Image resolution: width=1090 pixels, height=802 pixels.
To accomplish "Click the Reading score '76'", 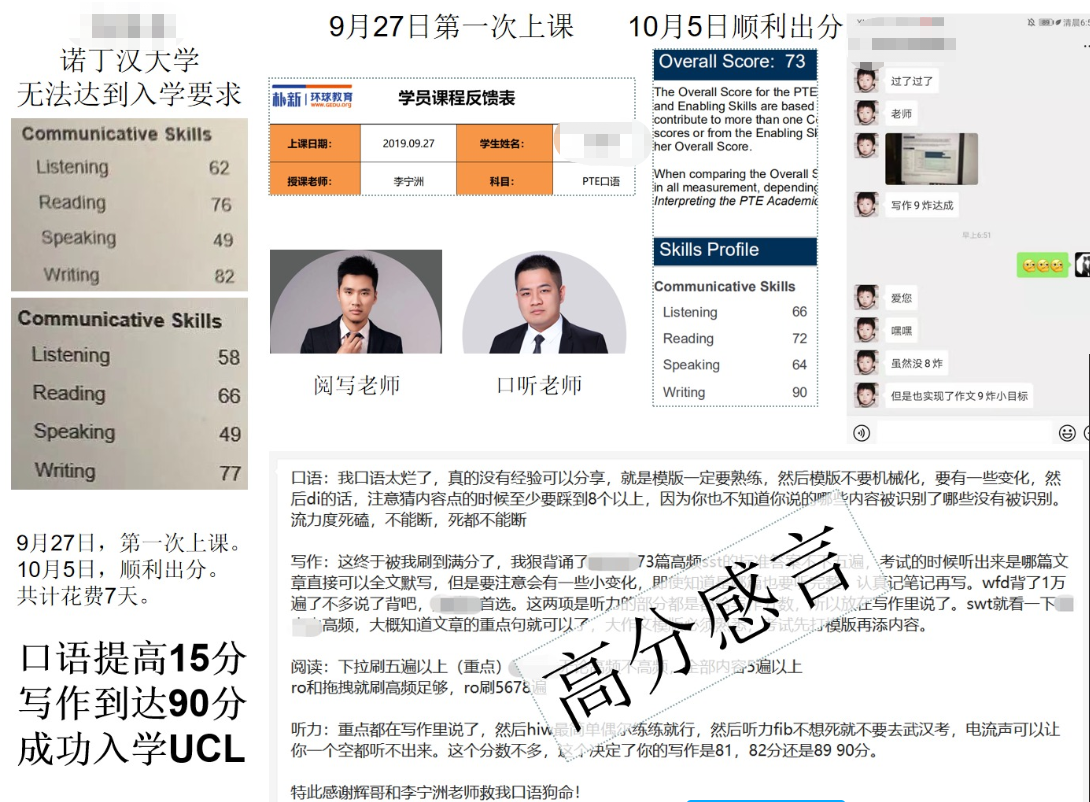I will (x=221, y=204).
